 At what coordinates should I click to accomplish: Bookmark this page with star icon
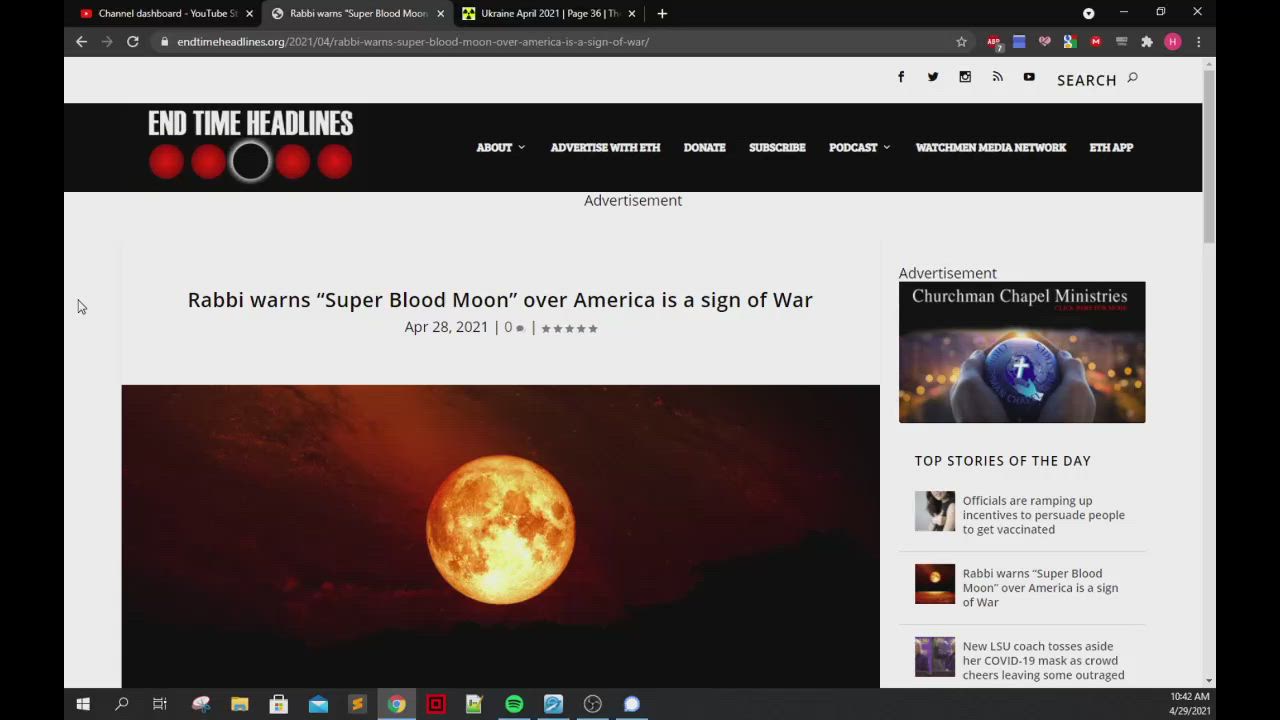click(x=961, y=42)
